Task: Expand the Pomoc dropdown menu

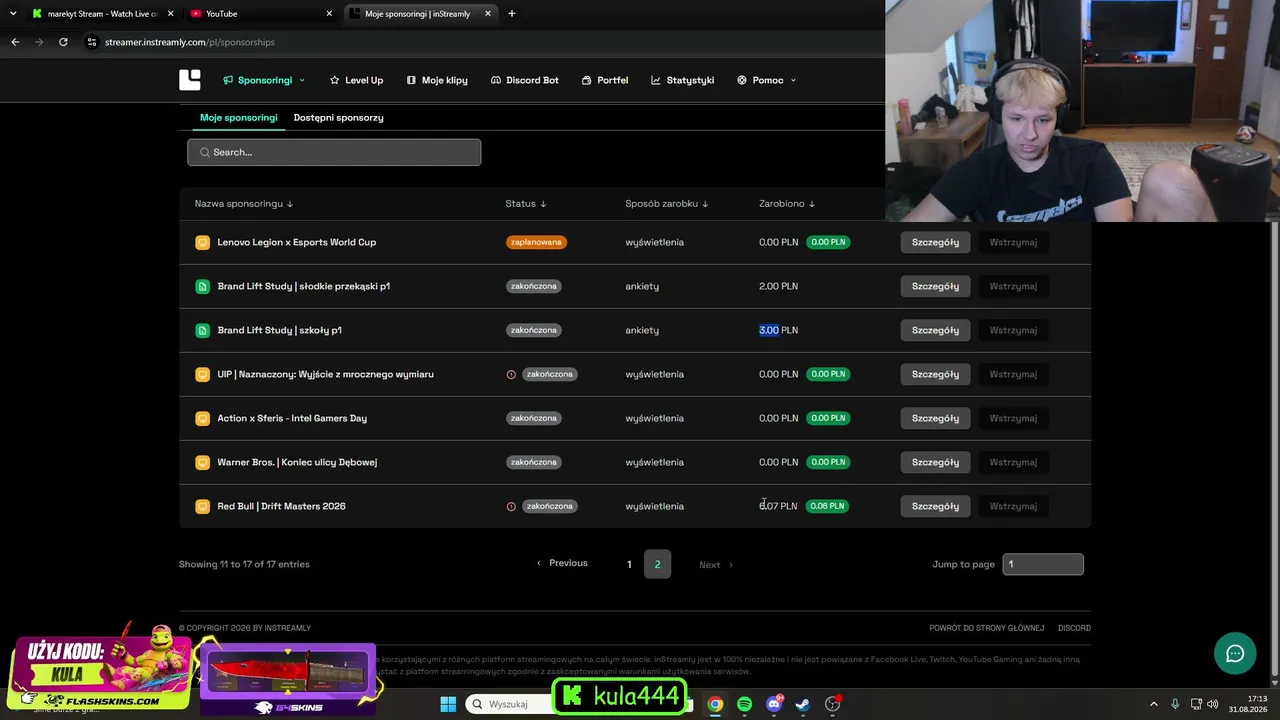Action: point(767,80)
